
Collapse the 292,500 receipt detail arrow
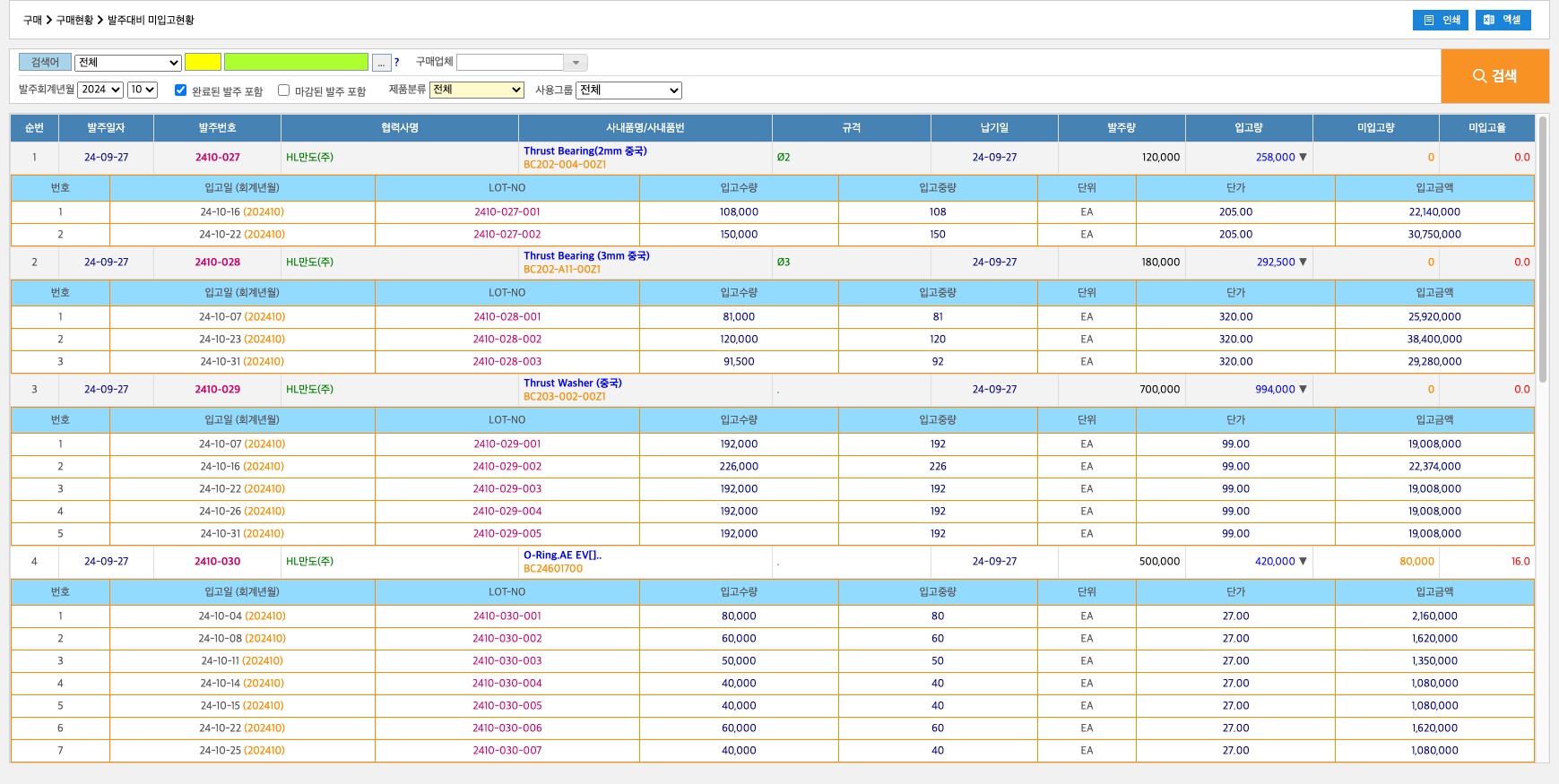[1303, 263]
